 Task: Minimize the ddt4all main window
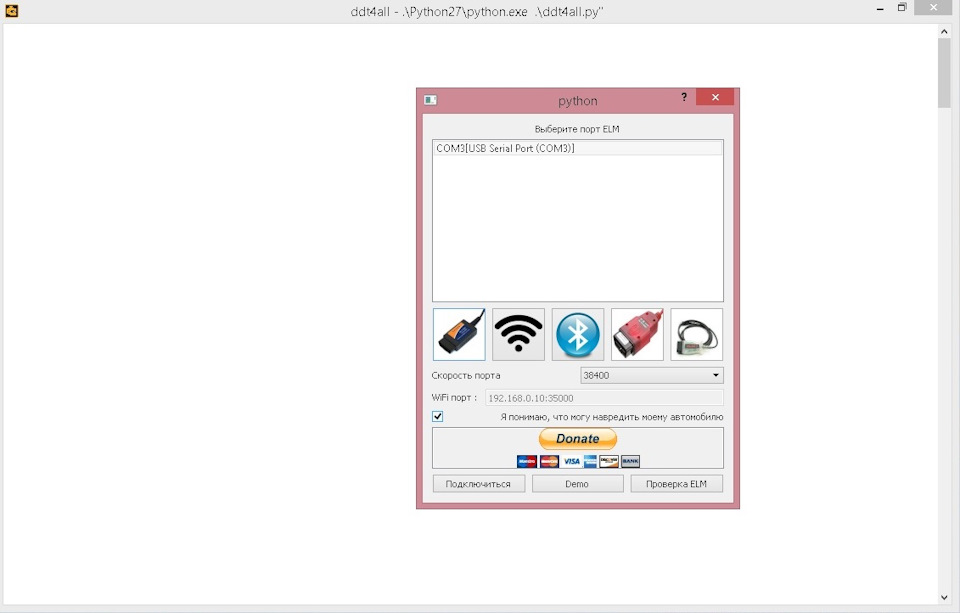pyautogui.click(x=880, y=9)
